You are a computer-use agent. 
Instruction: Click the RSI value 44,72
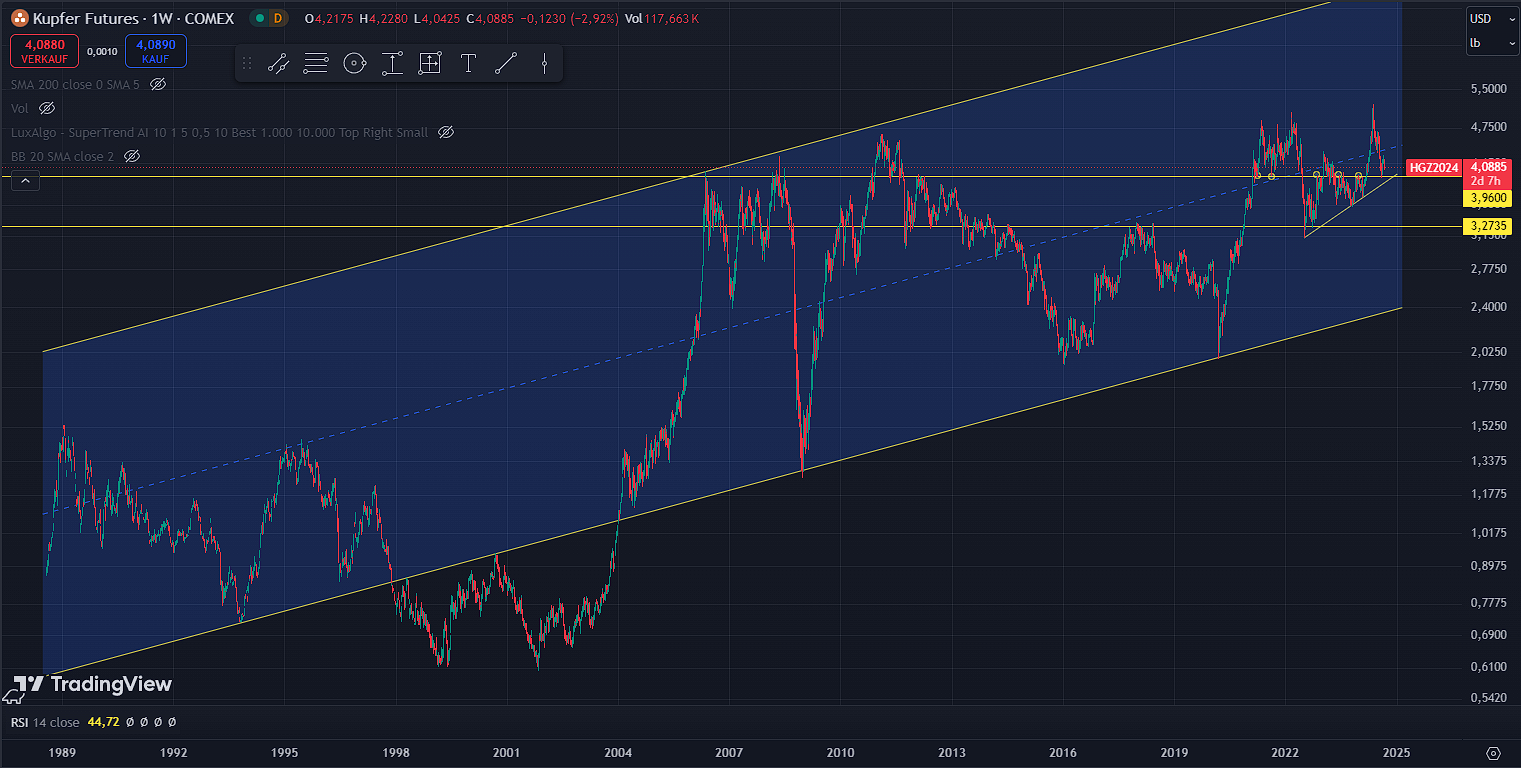pos(103,721)
